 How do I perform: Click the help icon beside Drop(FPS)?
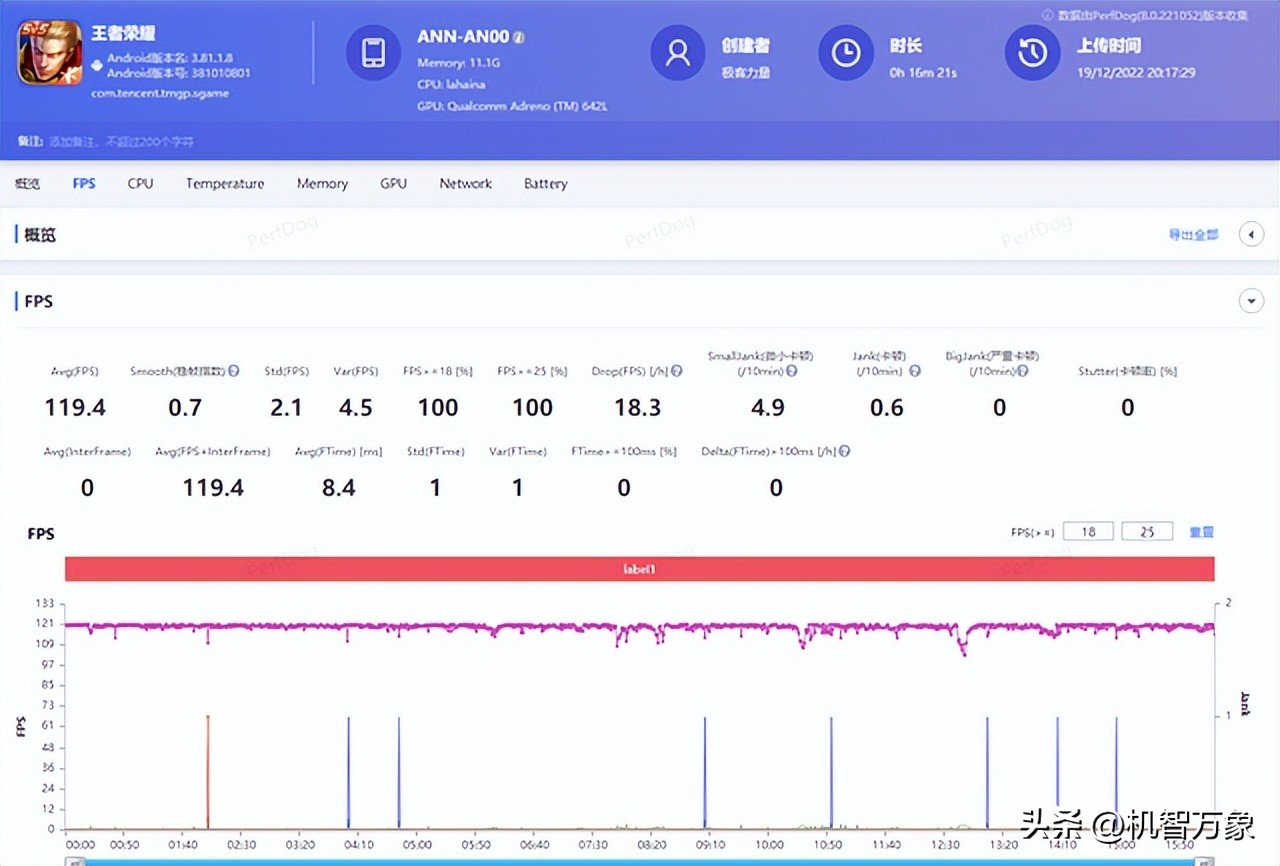point(677,371)
